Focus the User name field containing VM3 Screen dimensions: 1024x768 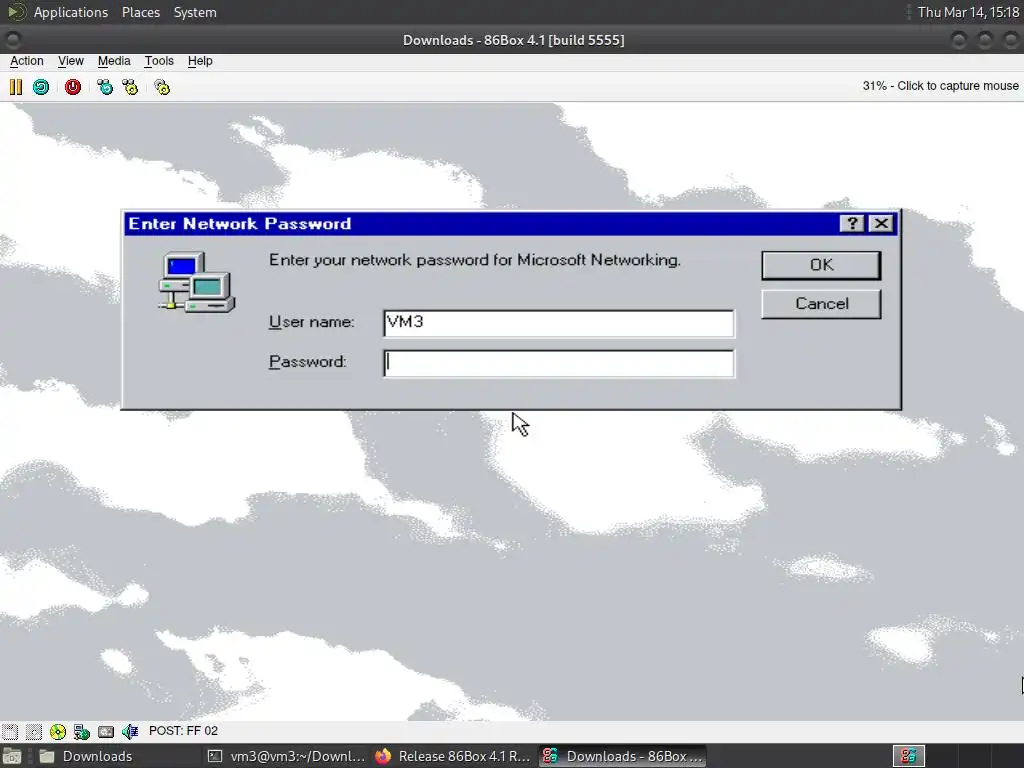(x=559, y=324)
